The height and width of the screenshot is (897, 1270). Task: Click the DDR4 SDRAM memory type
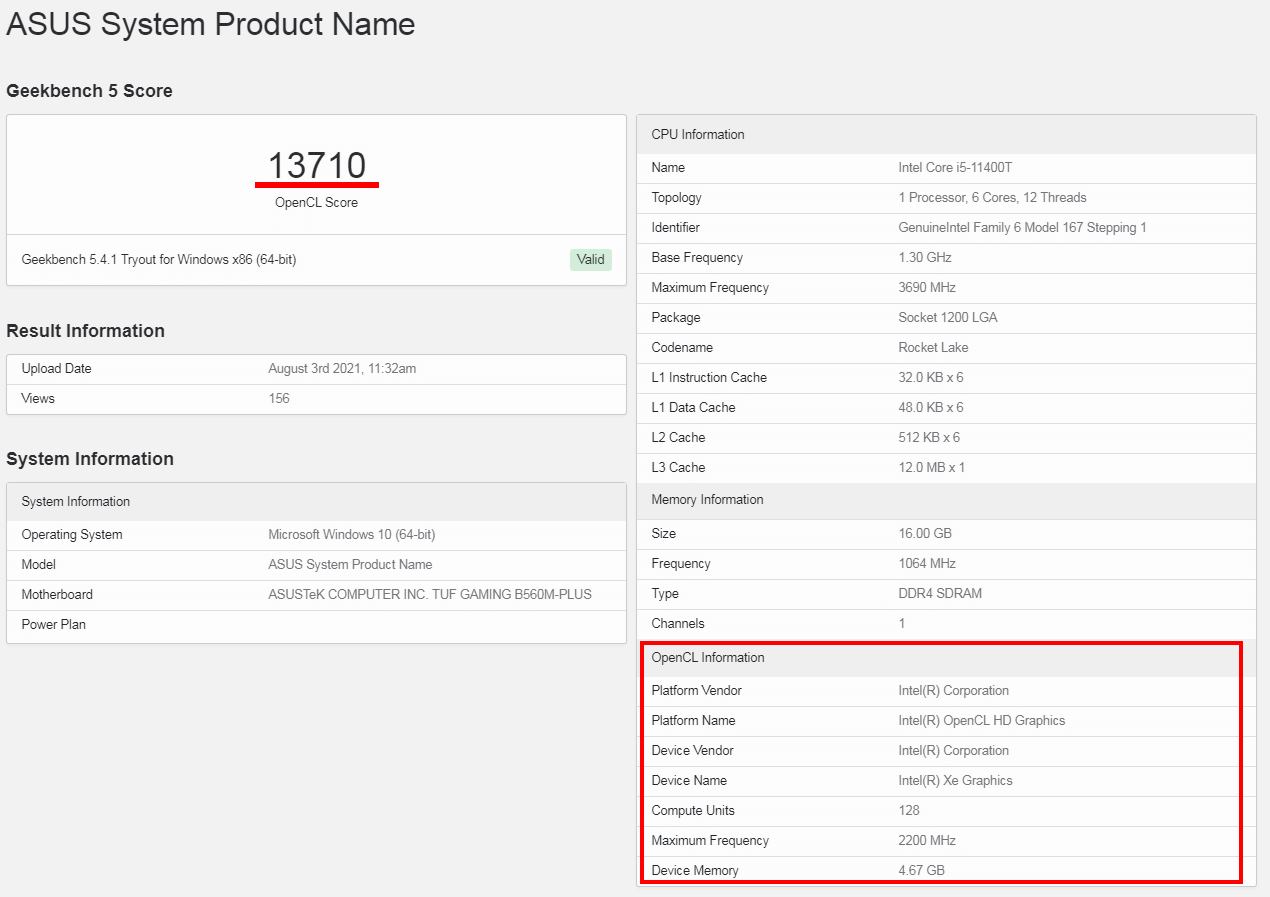tap(940, 593)
